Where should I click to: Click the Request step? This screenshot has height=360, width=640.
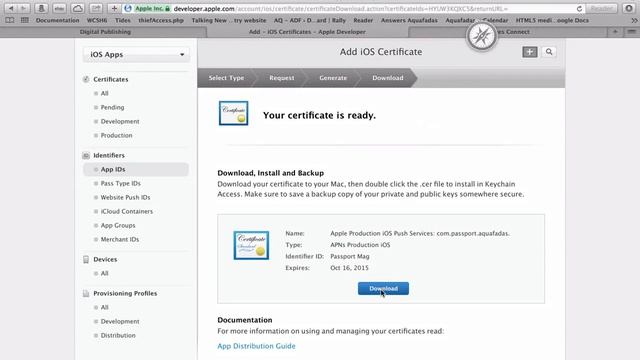tap(282, 78)
